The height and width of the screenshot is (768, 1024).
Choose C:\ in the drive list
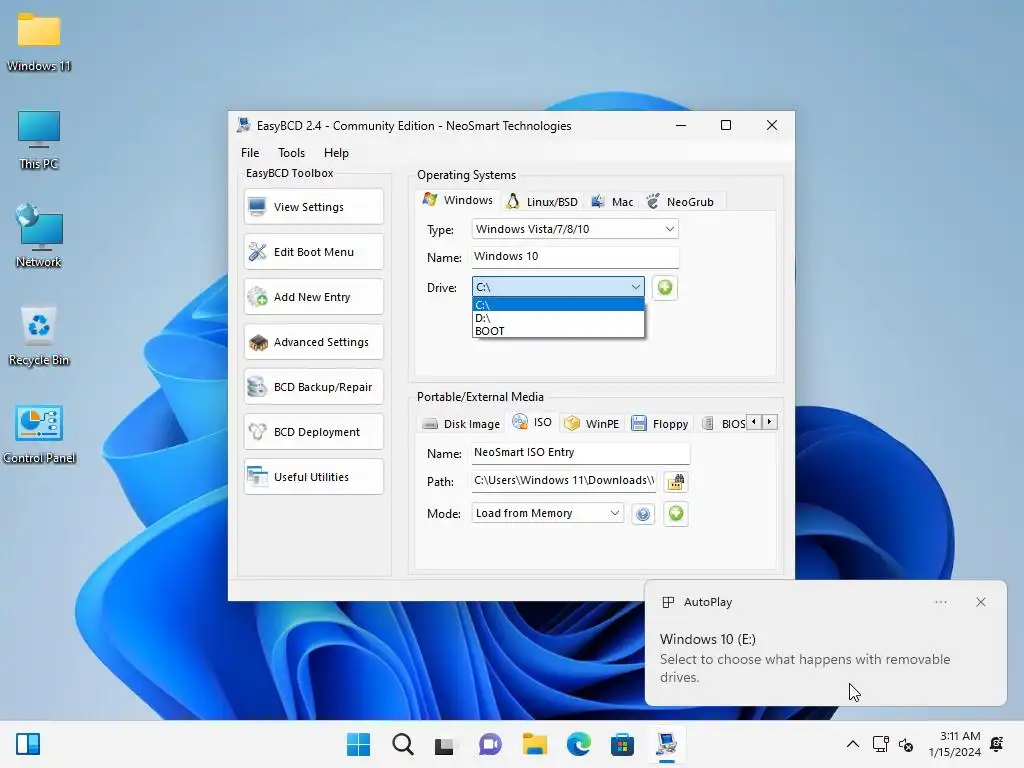click(x=558, y=305)
